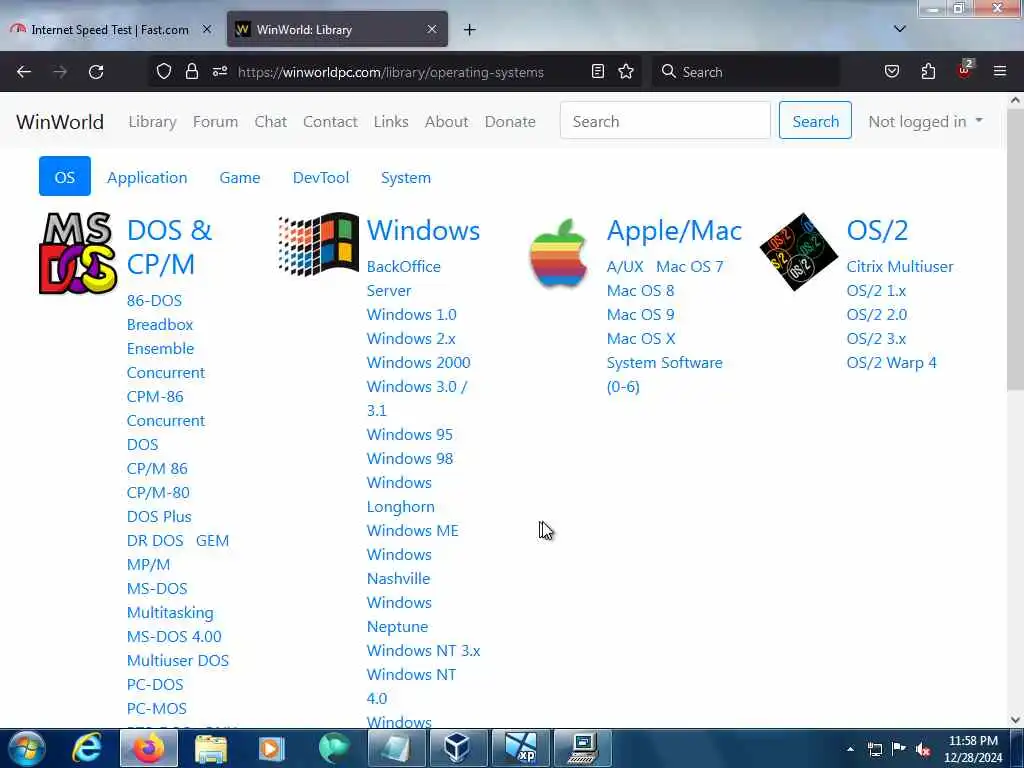The width and height of the screenshot is (1024, 768).
Task: Switch to Internet Speed Test tab
Action: (x=110, y=30)
